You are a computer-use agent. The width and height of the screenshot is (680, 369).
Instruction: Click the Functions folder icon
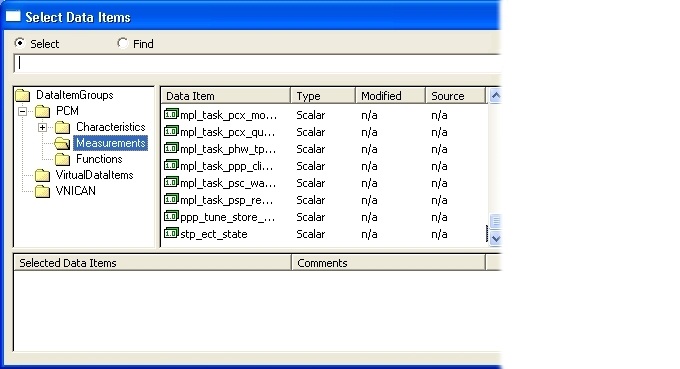pos(62,160)
